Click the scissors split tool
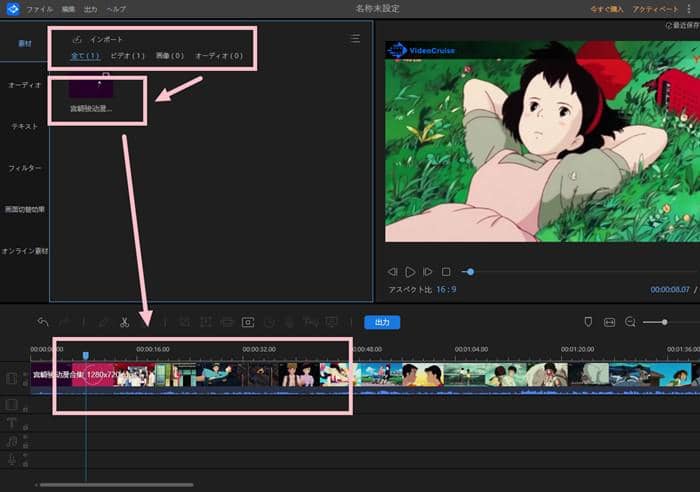 125,322
